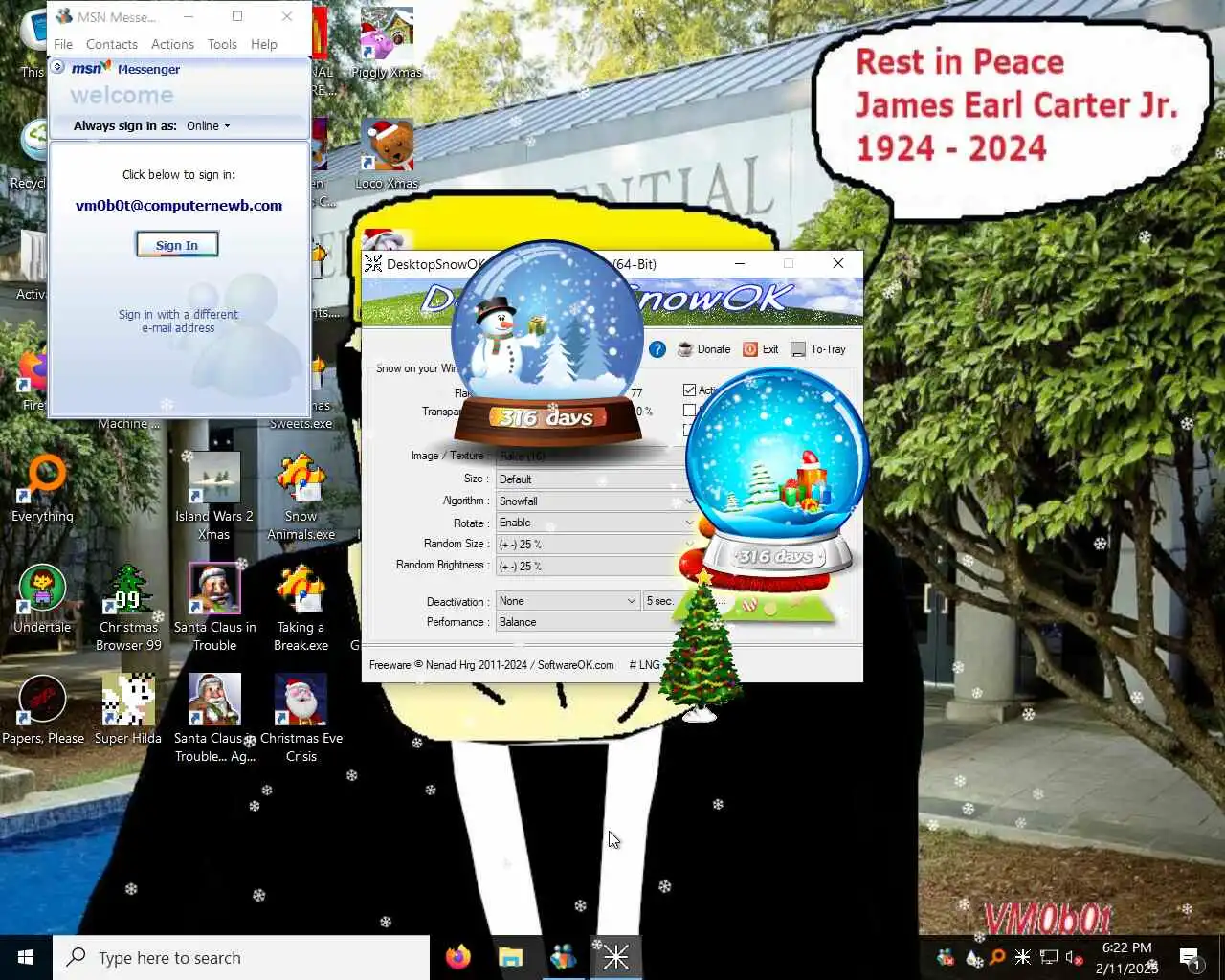Click the snowman snow globe countdown widget
This screenshot has width=1225, height=980.
coord(546,343)
